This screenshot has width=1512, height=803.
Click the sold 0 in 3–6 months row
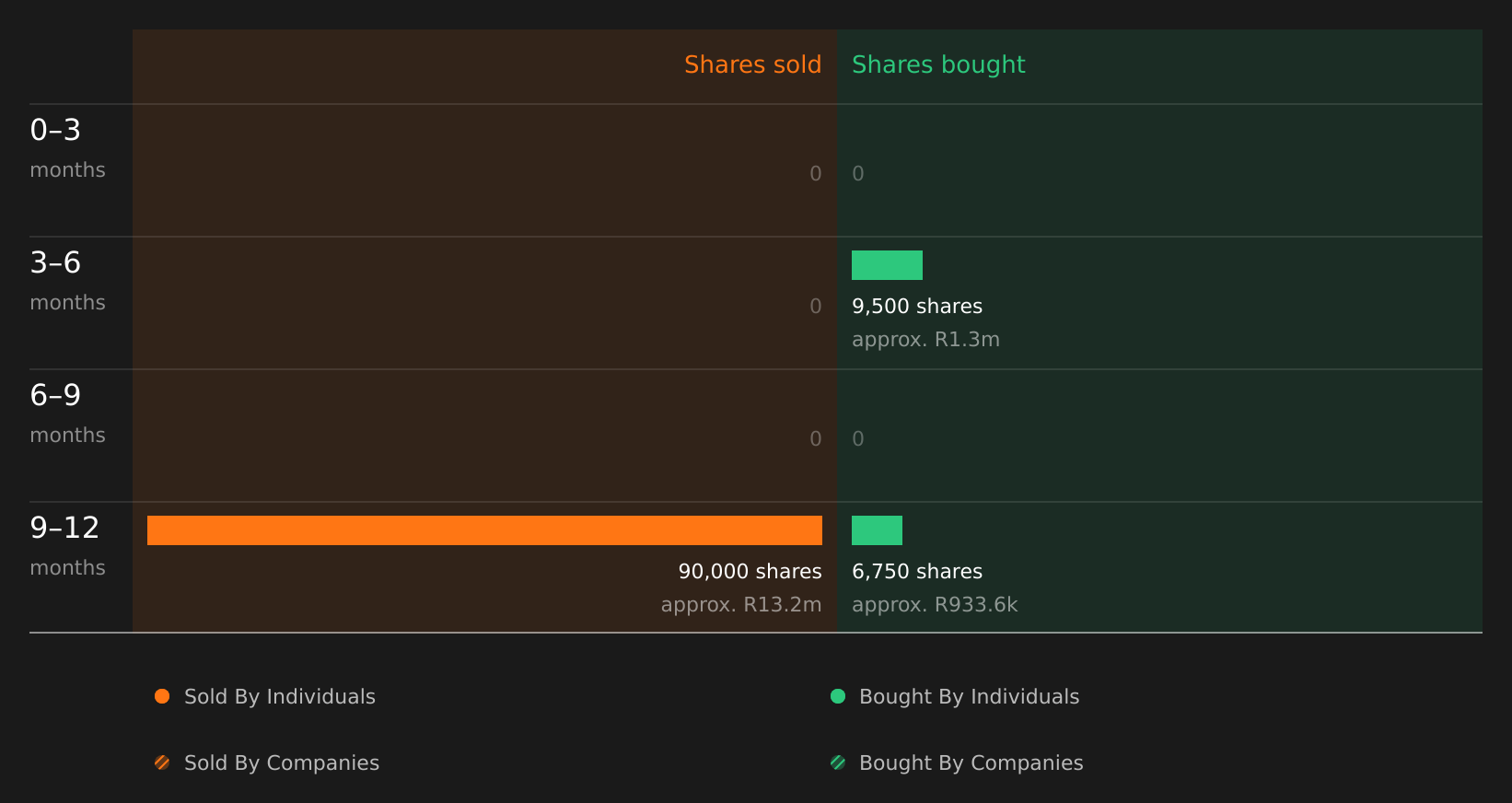click(x=816, y=307)
